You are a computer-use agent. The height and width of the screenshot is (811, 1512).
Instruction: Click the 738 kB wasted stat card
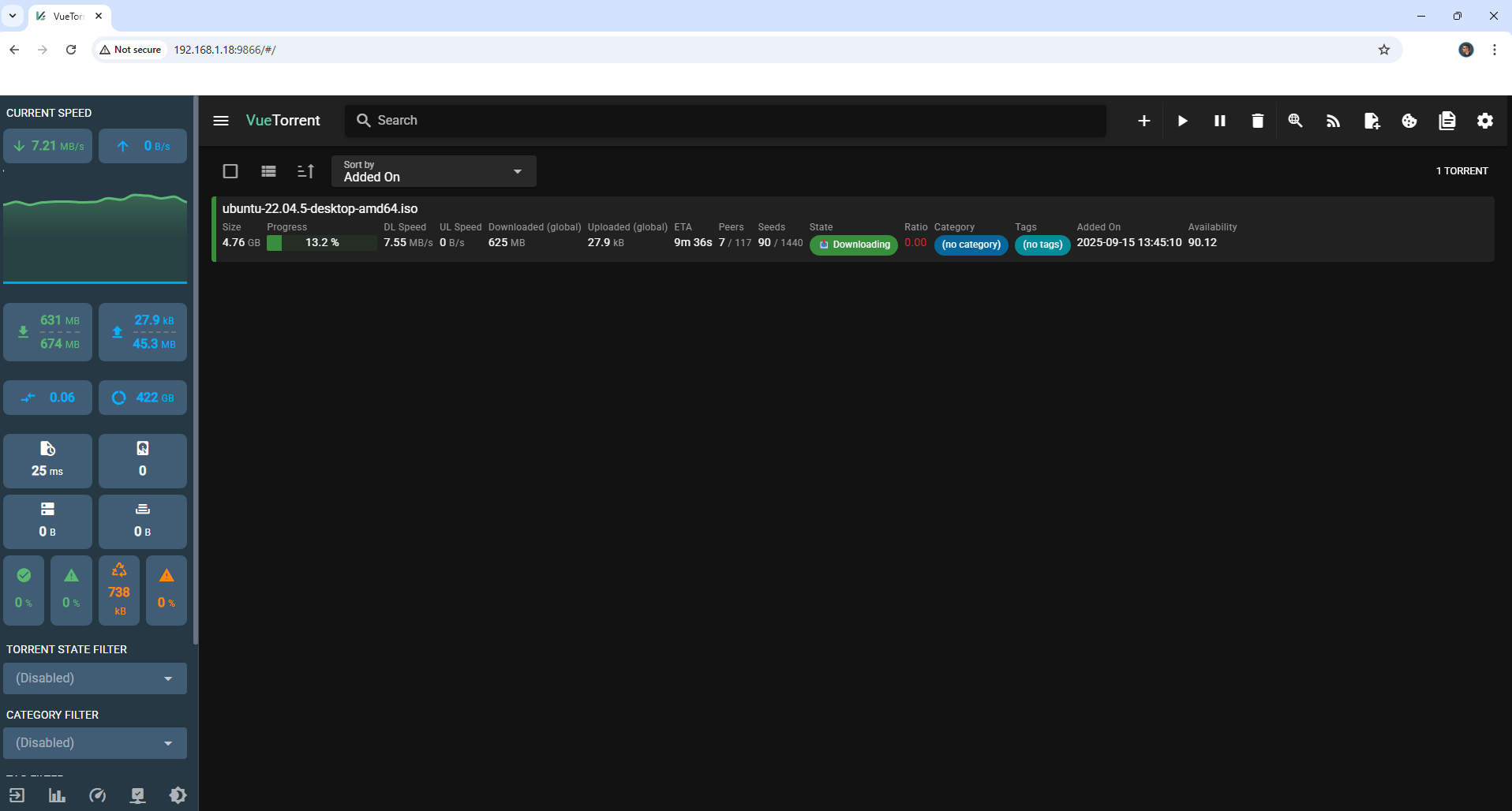pos(119,590)
